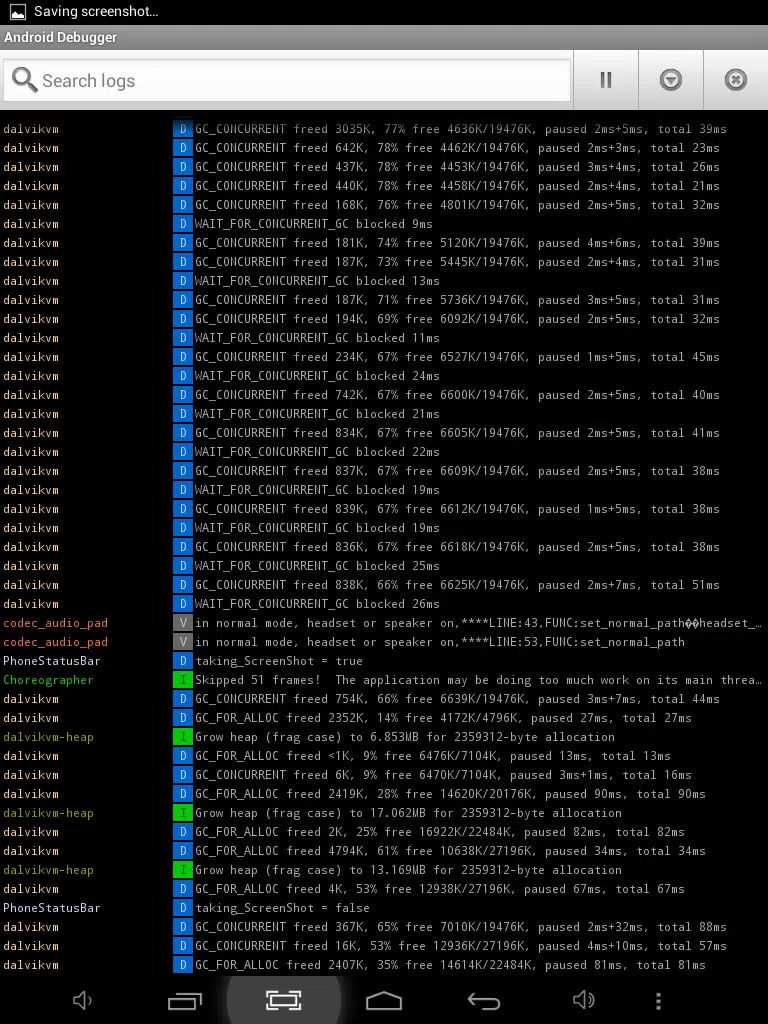Viewport: 768px width, 1024px height.
Task: Click the Android Debugger title
Action: click(x=60, y=37)
